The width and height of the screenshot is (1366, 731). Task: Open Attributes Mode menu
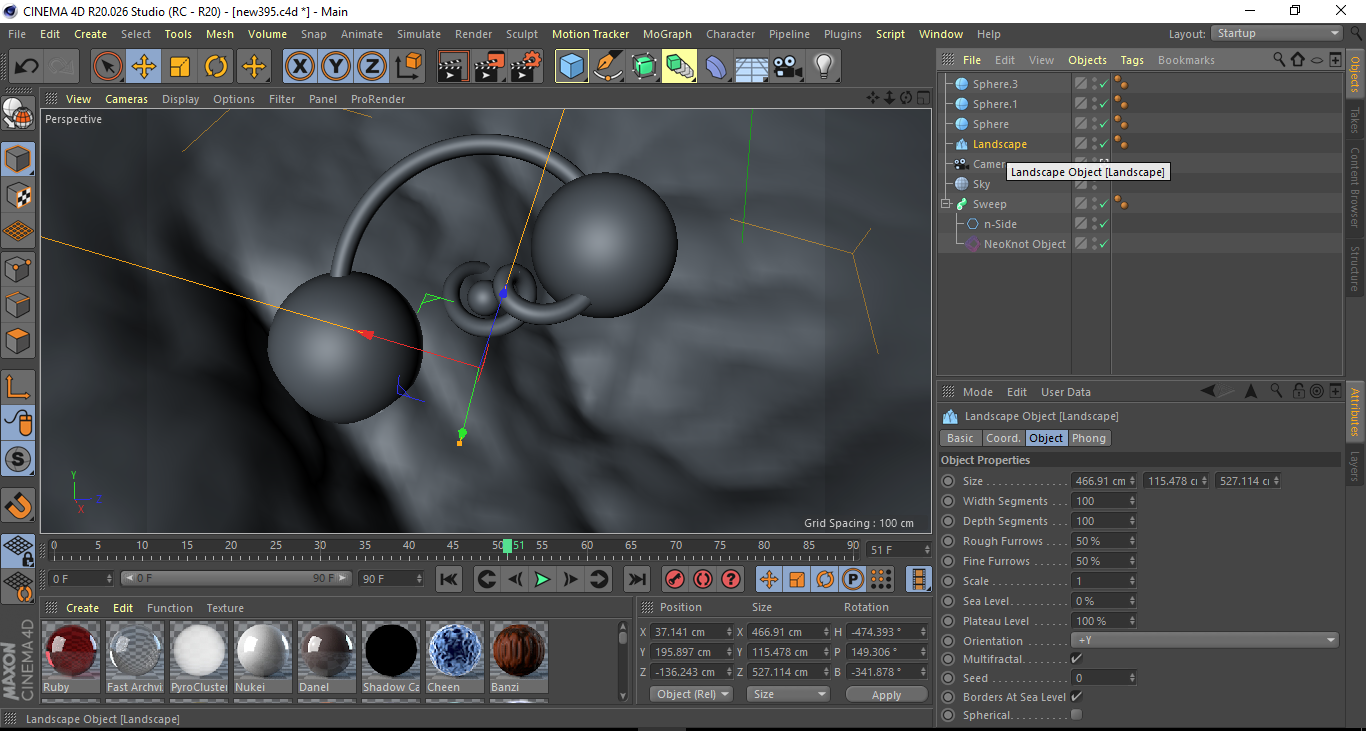pos(978,392)
